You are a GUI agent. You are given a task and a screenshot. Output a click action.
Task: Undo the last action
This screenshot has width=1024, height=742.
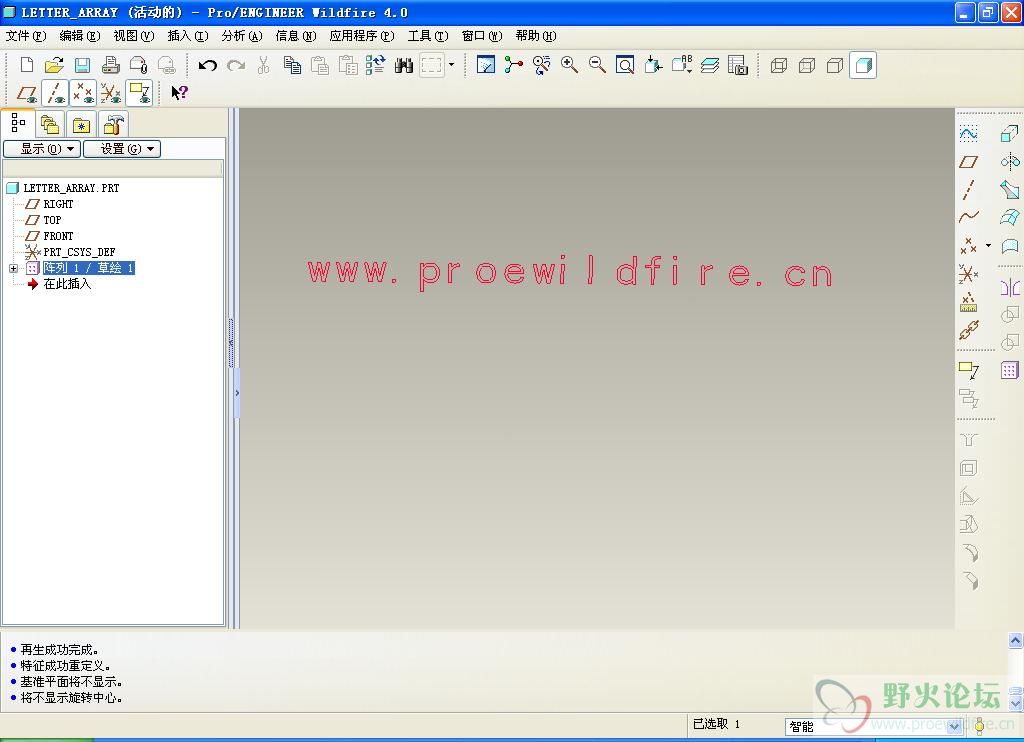point(208,65)
